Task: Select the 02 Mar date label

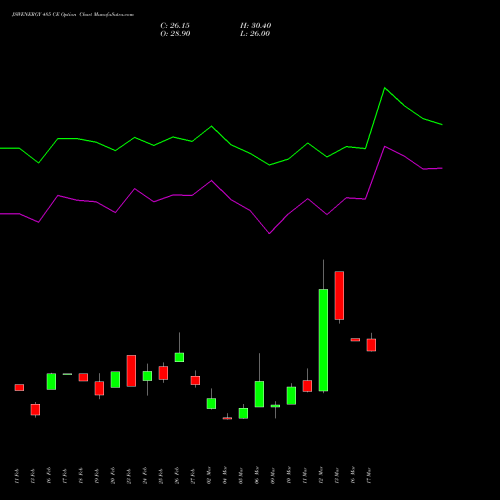Action: (209, 476)
